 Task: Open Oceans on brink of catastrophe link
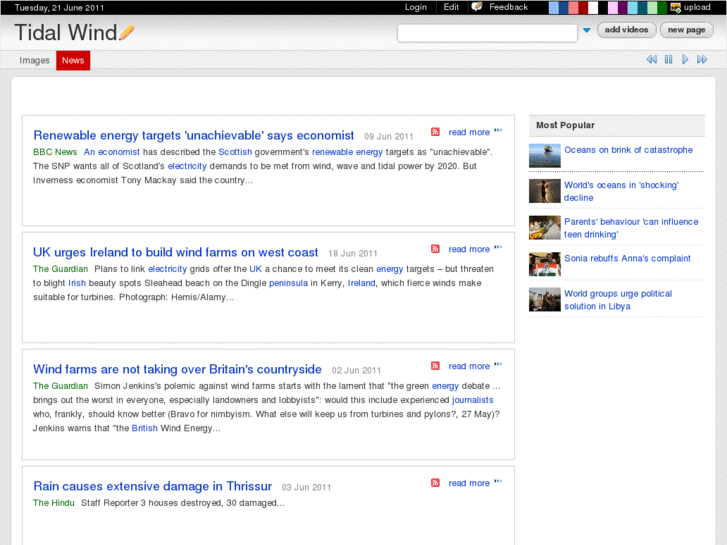click(628, 150)
